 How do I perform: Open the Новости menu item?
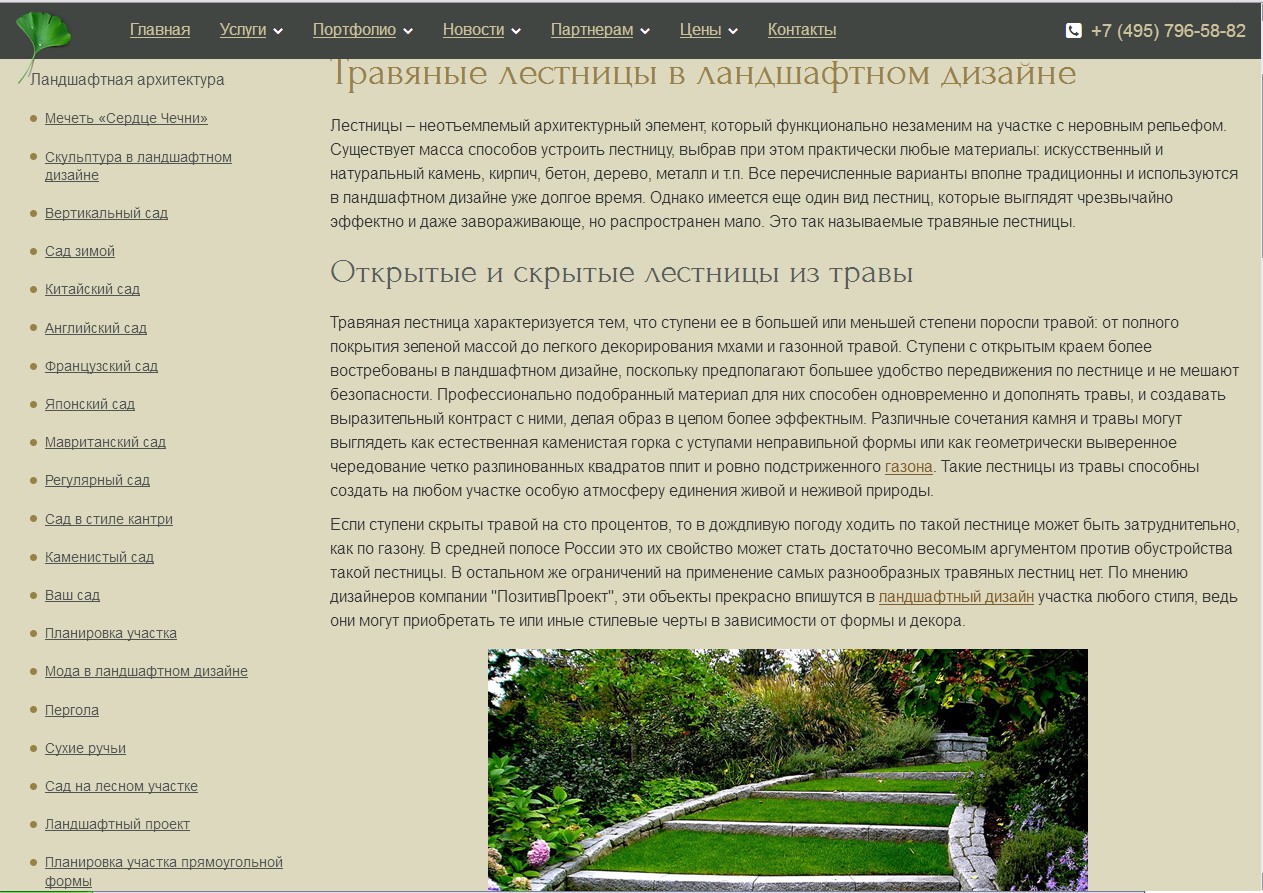click(x=473, y=30)
